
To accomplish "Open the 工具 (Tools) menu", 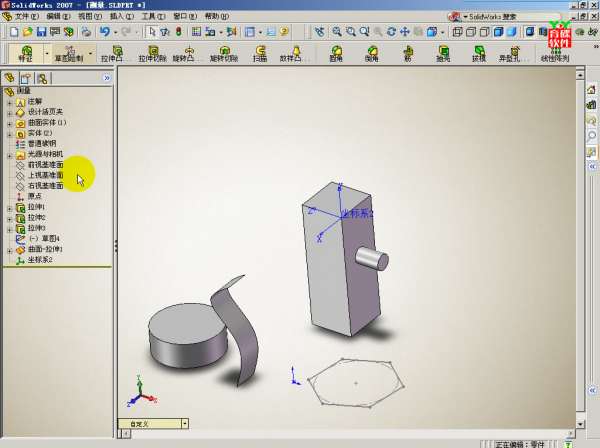I will (153, 17).
